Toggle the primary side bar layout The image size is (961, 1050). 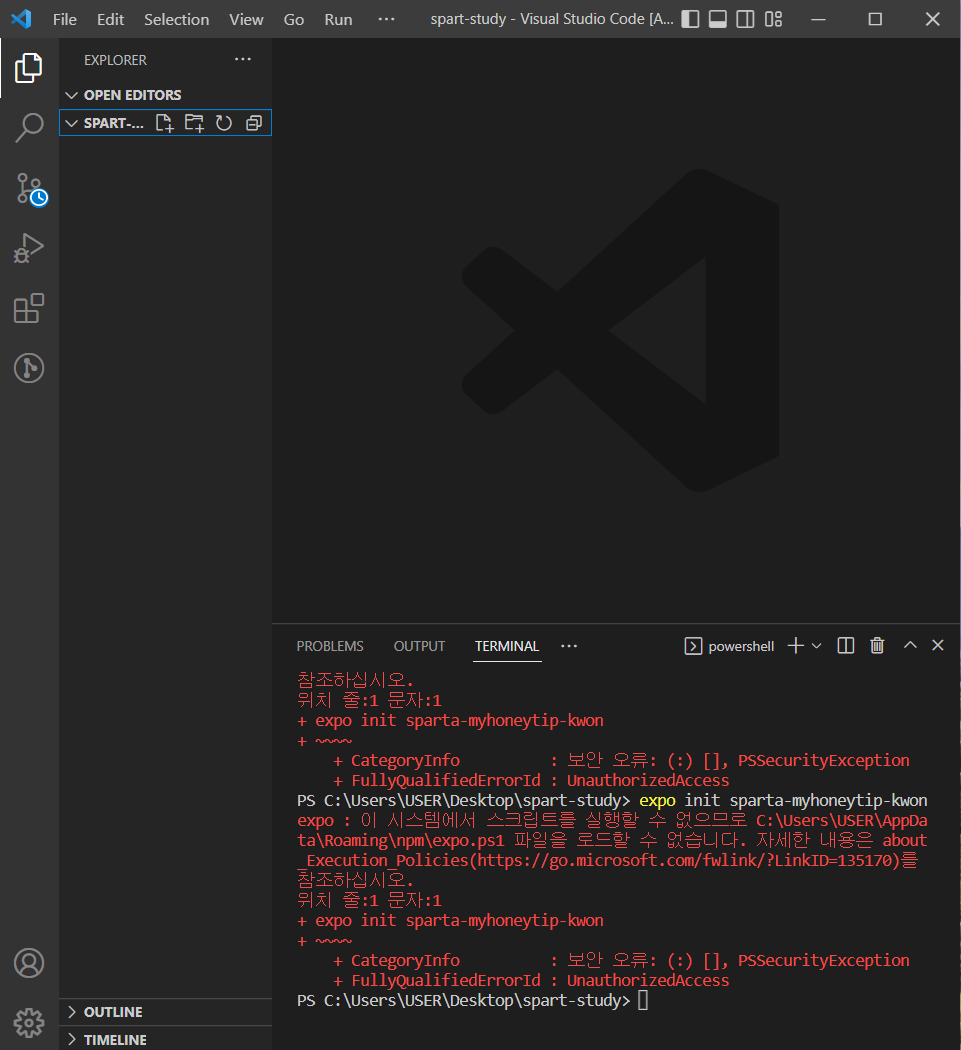tap(690, 19)
